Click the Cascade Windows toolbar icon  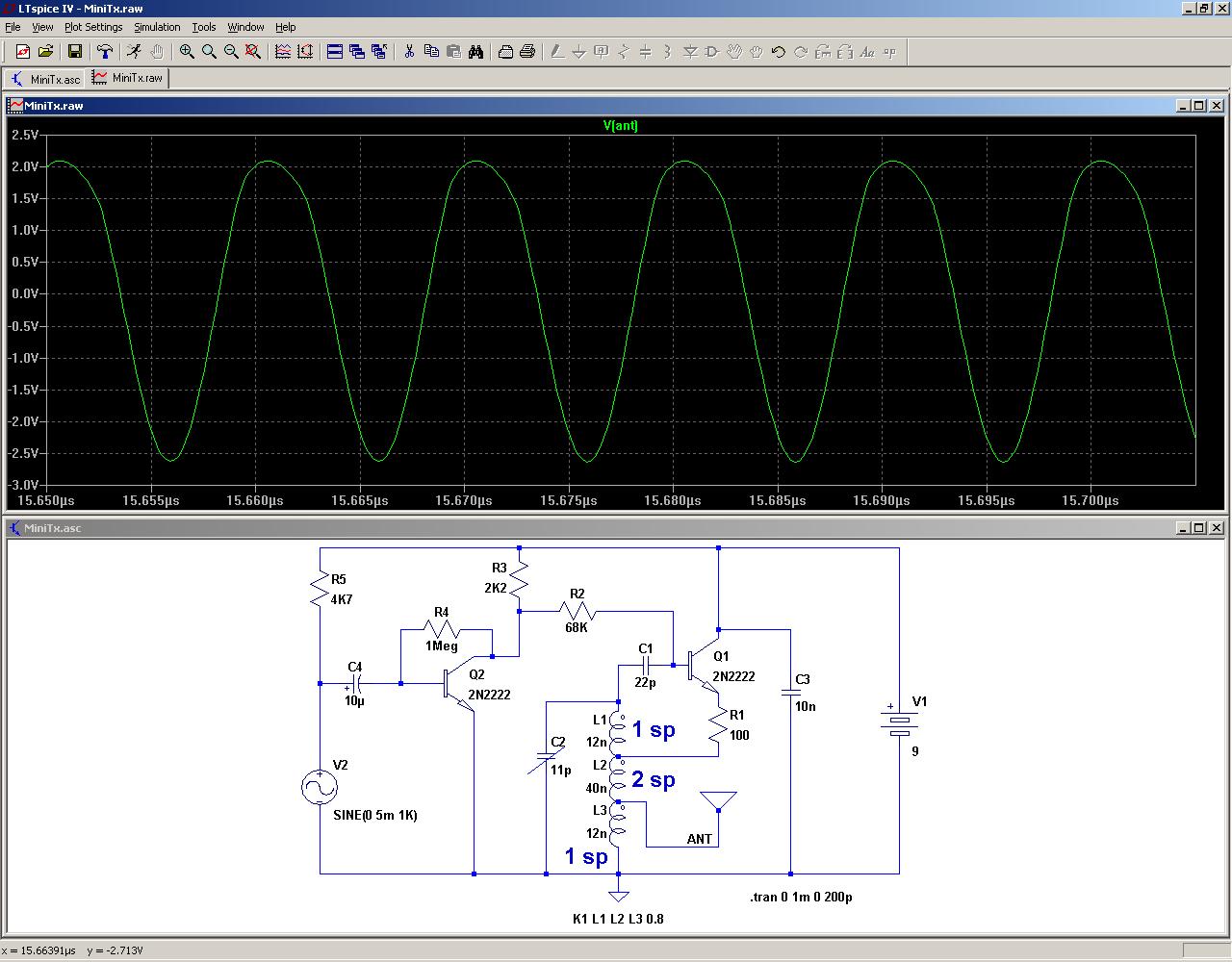pyautogui.click(x=357, y=52)
